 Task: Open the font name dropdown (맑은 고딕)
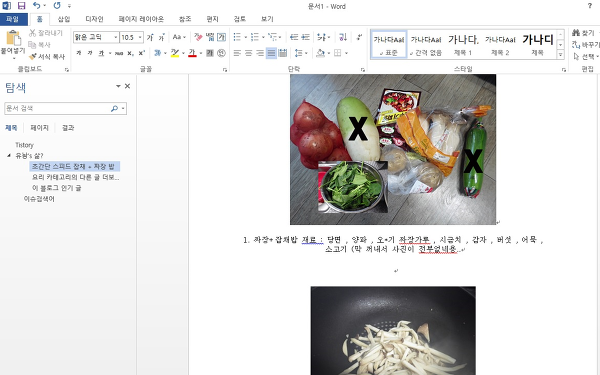pyautogui.click(x=115, y=37)
